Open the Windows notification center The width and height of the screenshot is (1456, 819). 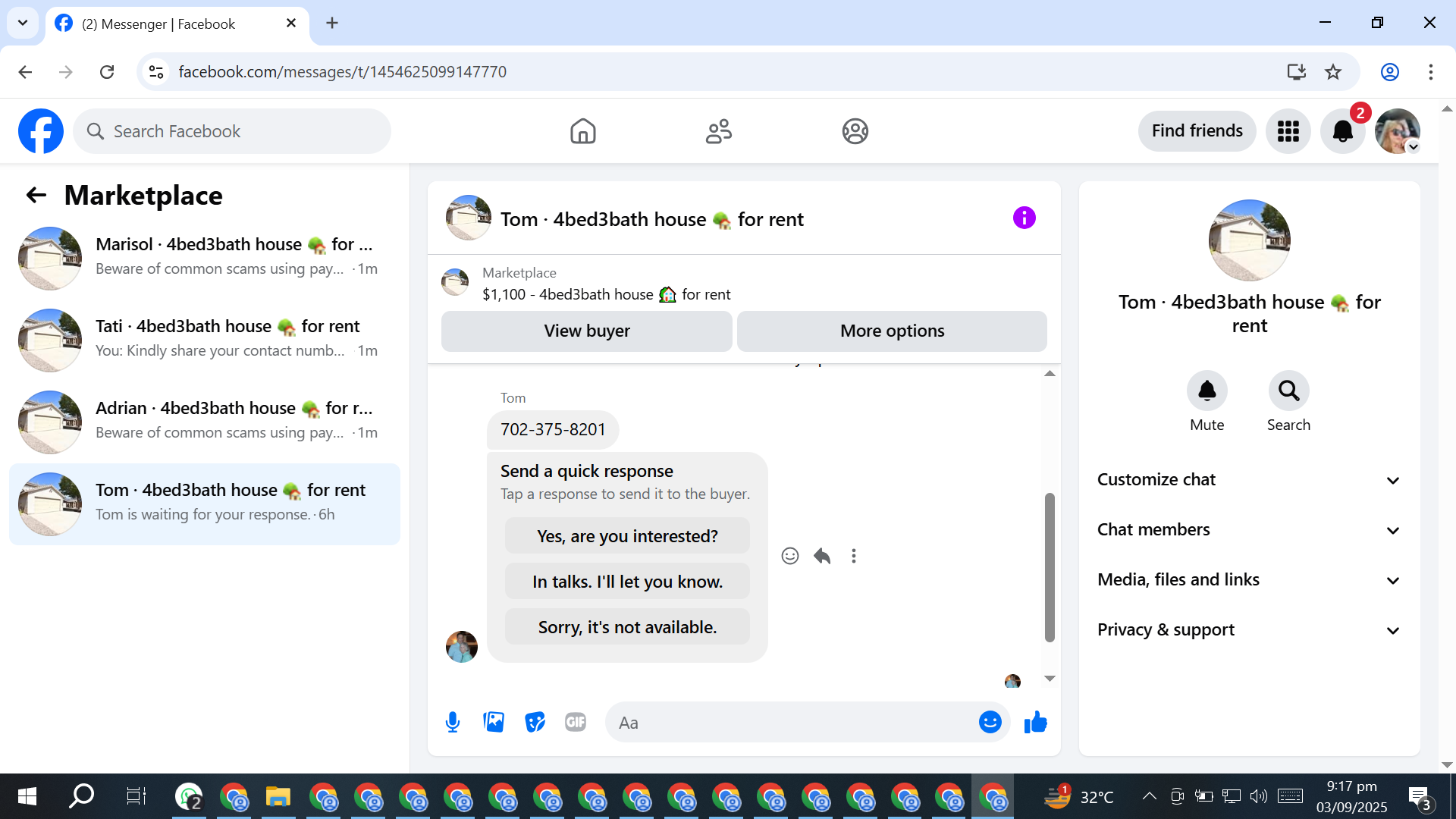click(x=1420, y=796)
